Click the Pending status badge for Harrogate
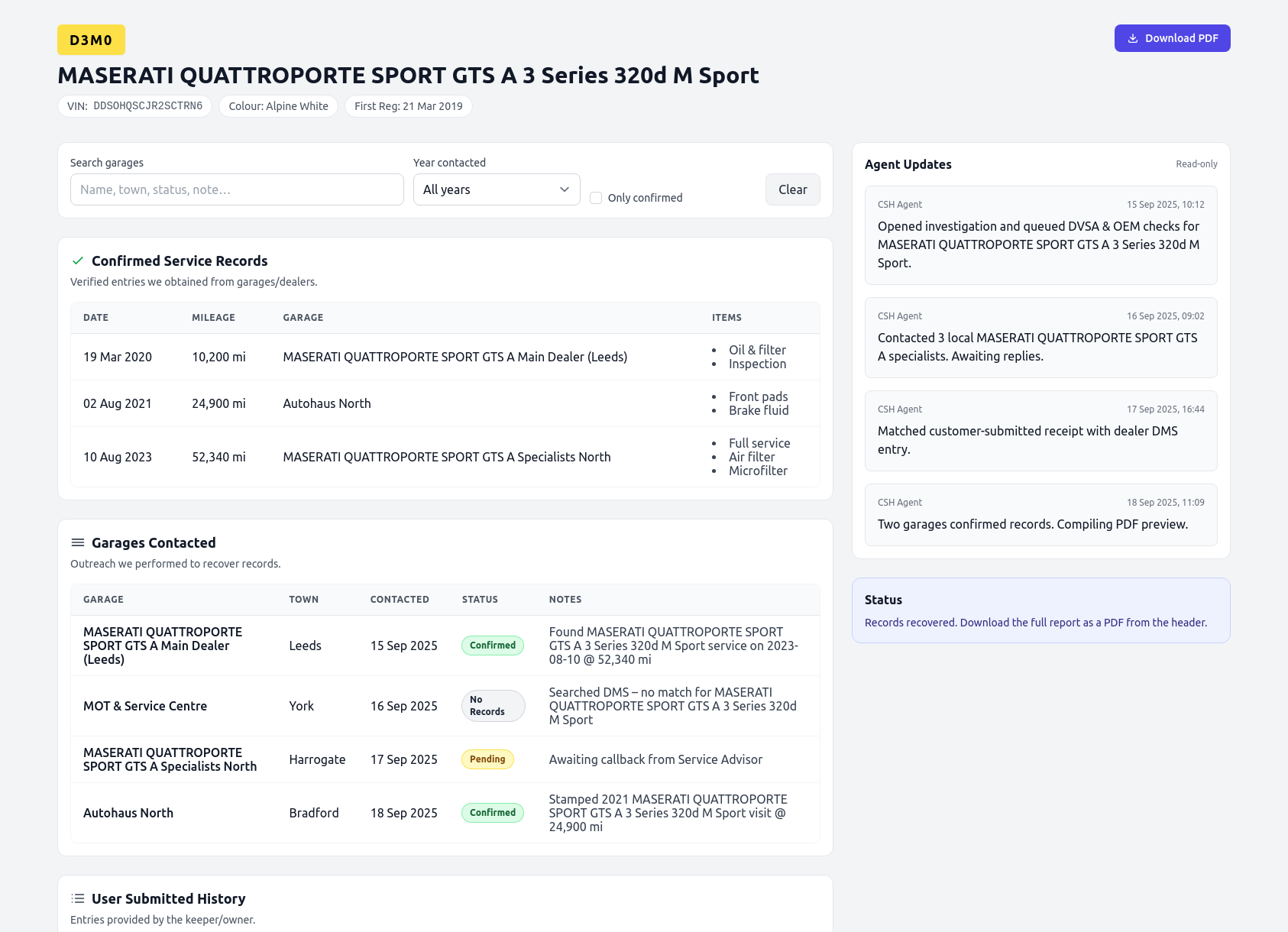This screenshot has height=932, width=1288. click(487, 759)
